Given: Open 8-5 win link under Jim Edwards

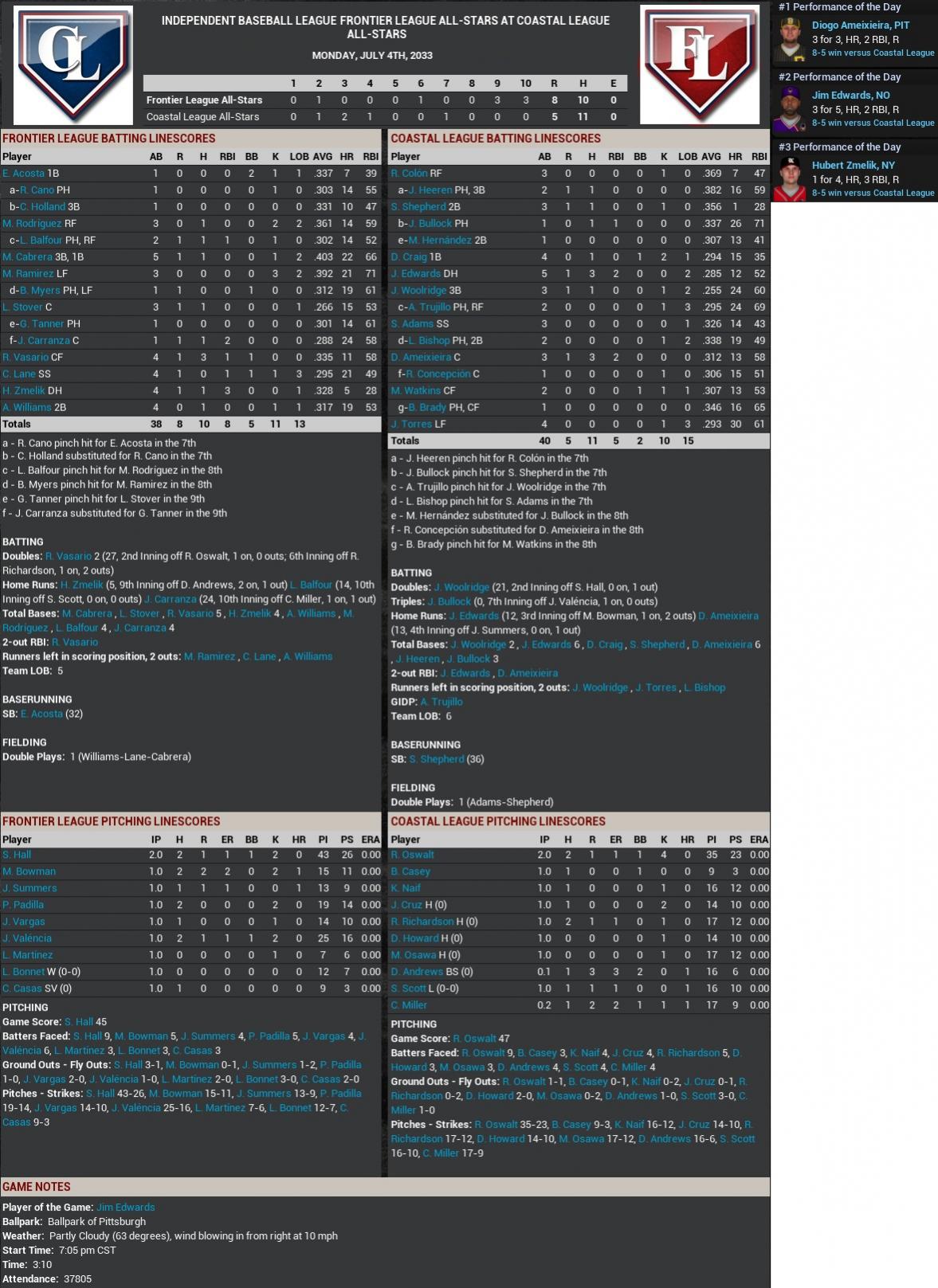Looking at the screenshot, I should click(873, 123).
